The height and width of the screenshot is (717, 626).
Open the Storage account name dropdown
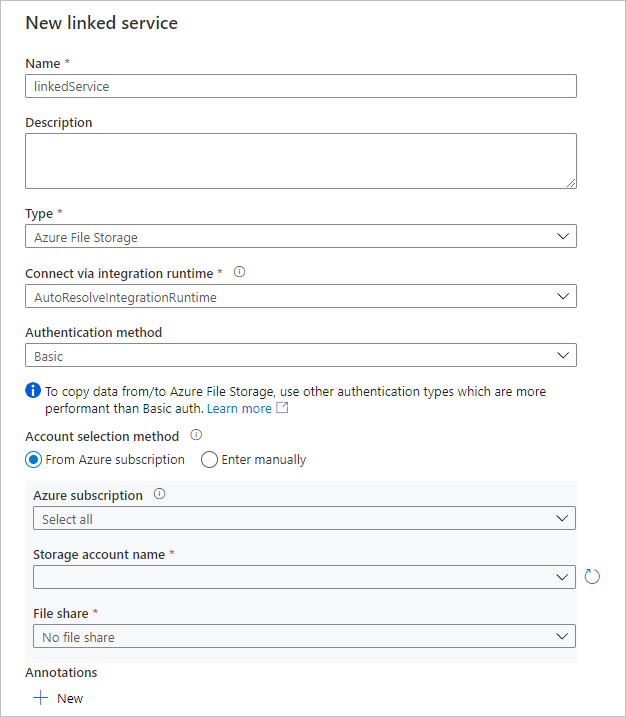pos(304,577)
